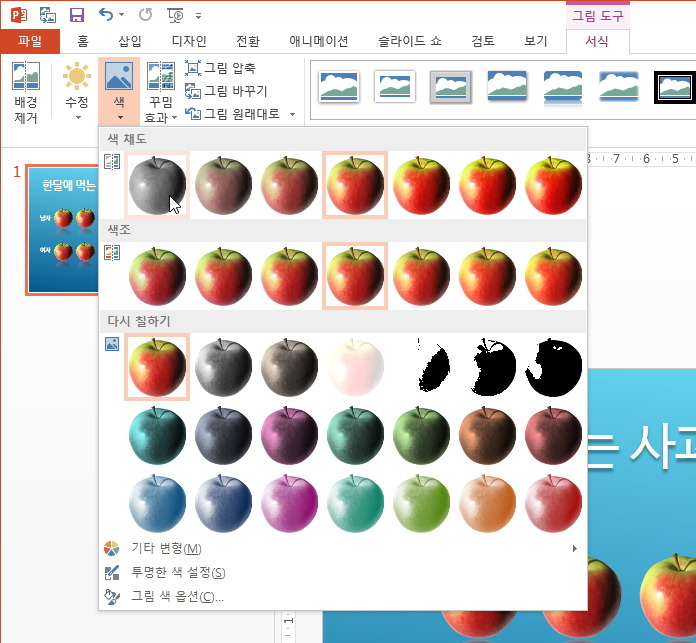Viewport: 696px width, 643px height.
Task: Click the Undo arrow icon
Action: tap(106, 15)
